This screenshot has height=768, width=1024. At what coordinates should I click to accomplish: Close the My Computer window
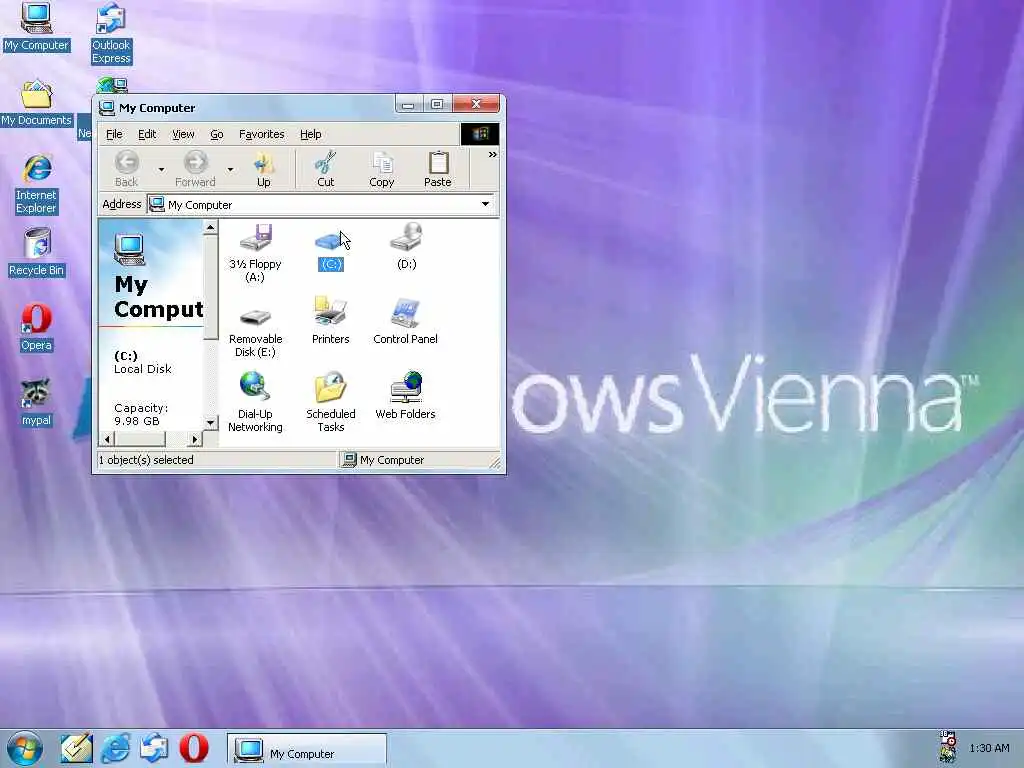point(476,104)
